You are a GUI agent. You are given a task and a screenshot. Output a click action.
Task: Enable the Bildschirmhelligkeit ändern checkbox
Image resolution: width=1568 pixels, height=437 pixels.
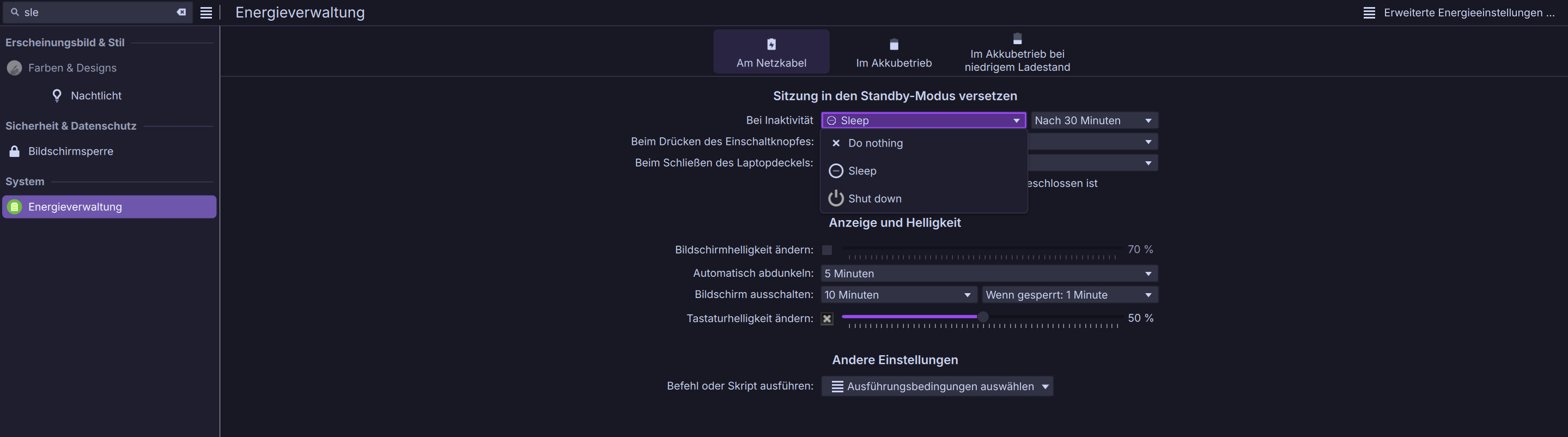(x=826, y=250)
